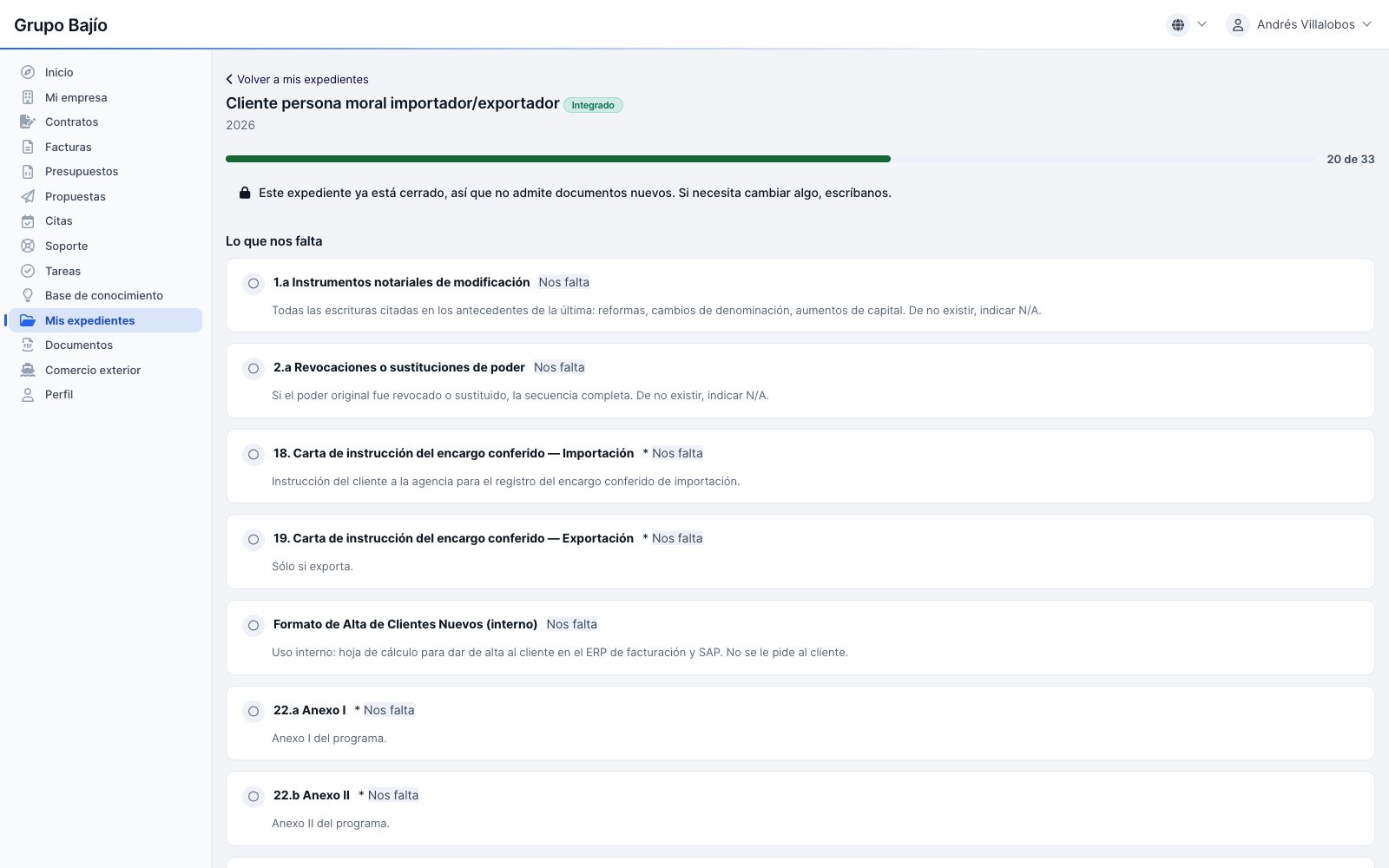Click the user avatar icon
This screenshot has height=868, width=1389.
[1238, 25]
